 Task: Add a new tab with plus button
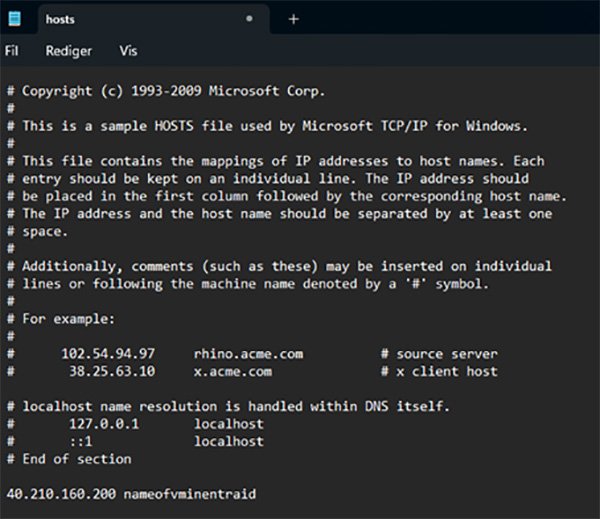point(293,19)
